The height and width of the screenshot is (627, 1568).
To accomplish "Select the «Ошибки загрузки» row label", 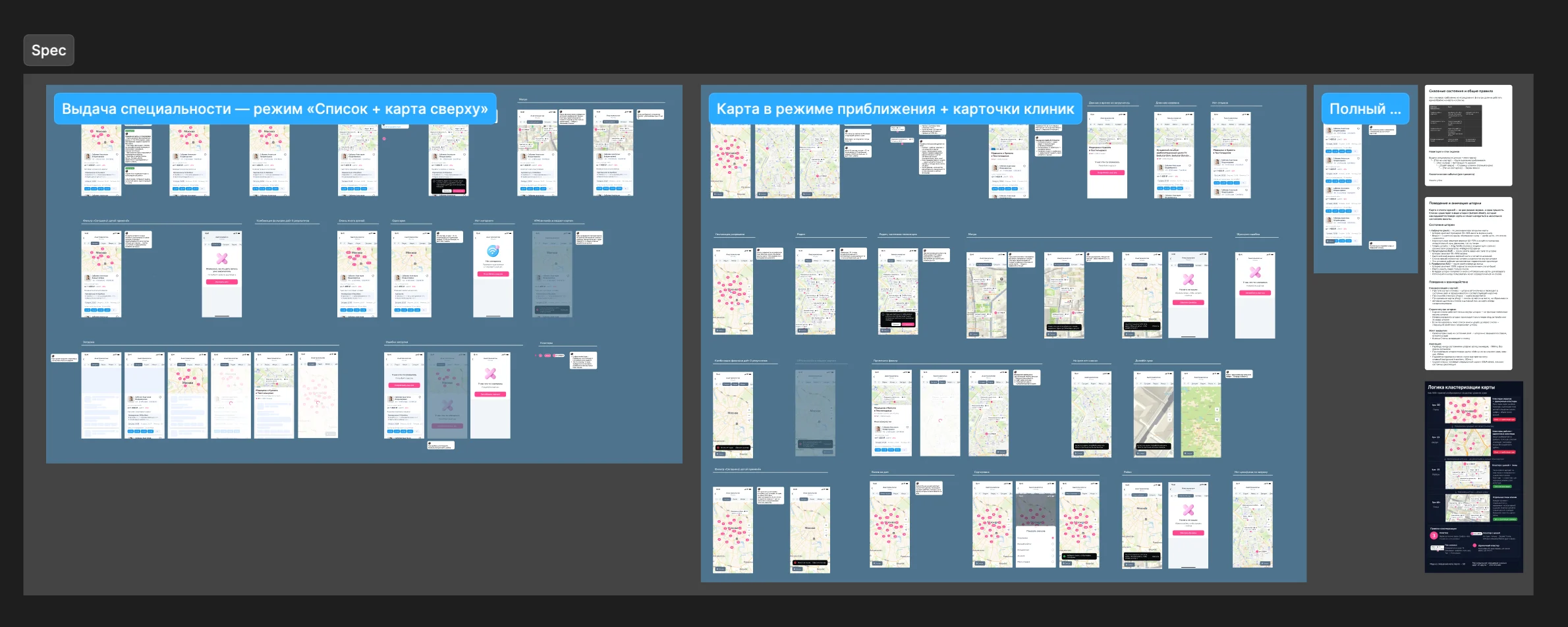I will tap(397, 342).
